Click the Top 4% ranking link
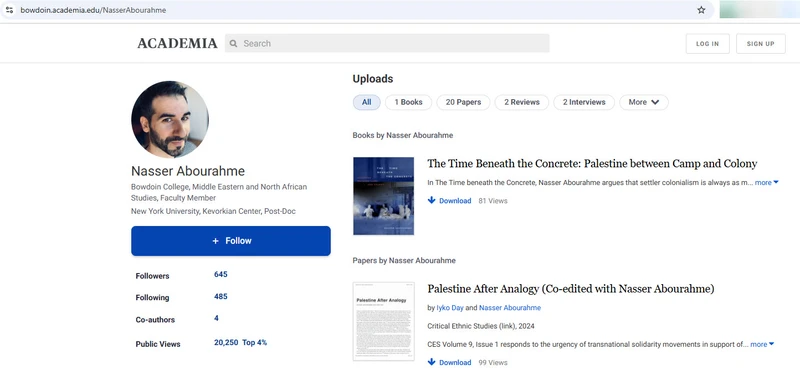Image resolution: width=800 pixels, height=370 pixels. pyautogui.click(x=255, y=342)
